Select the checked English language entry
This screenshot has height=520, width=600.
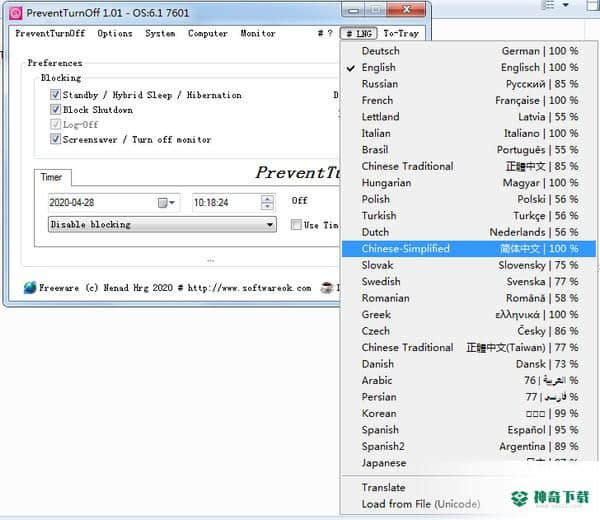468,67
